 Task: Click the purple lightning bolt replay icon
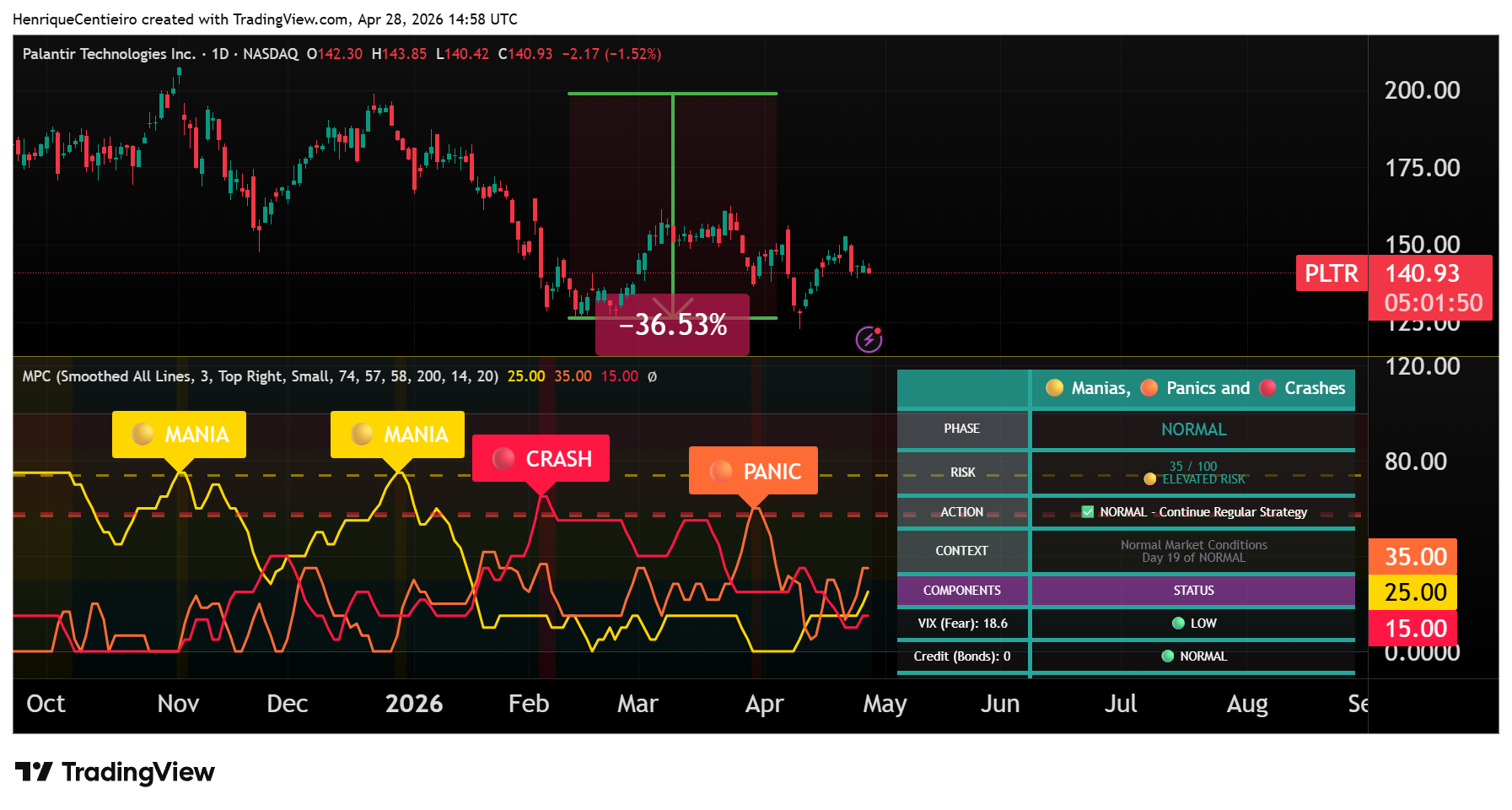tap(869, 339)
